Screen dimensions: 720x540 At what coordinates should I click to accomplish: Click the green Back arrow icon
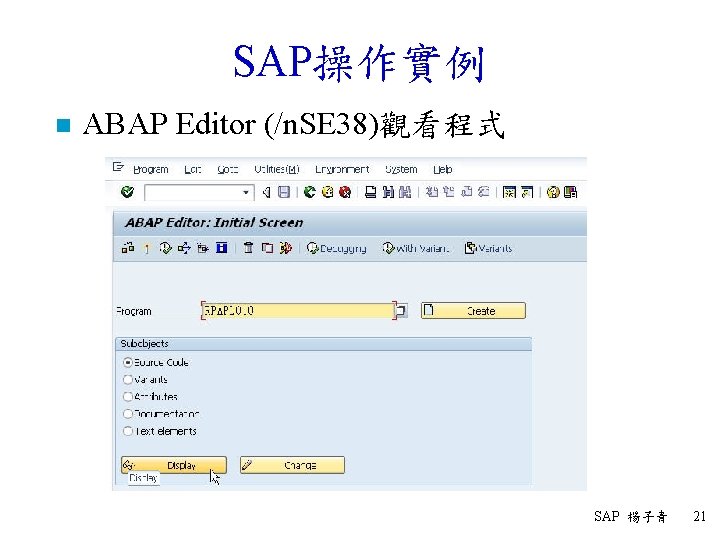pos(310,192)
